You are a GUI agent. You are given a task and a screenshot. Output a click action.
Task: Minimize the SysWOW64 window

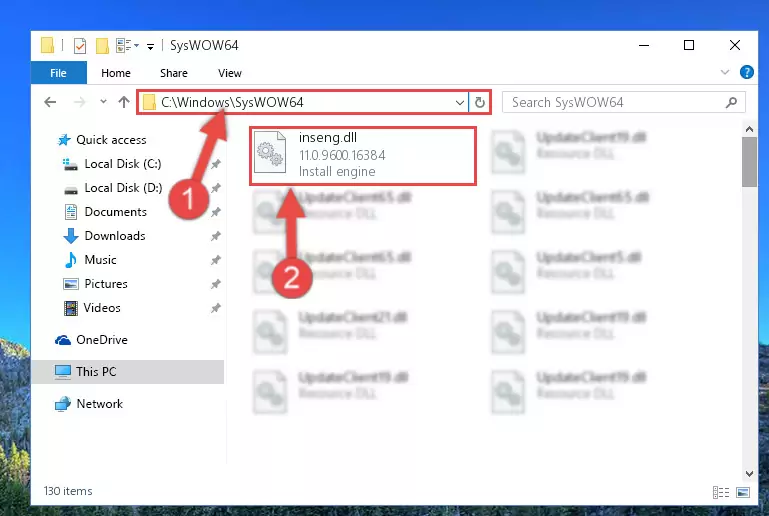[x=644, y=46]
